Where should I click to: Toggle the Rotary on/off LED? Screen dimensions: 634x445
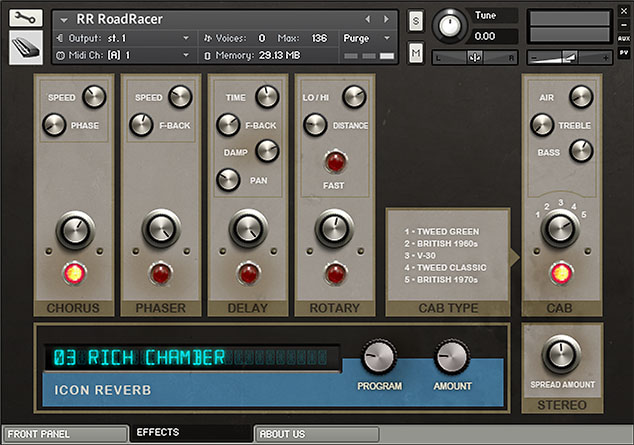tap(335, 273)
